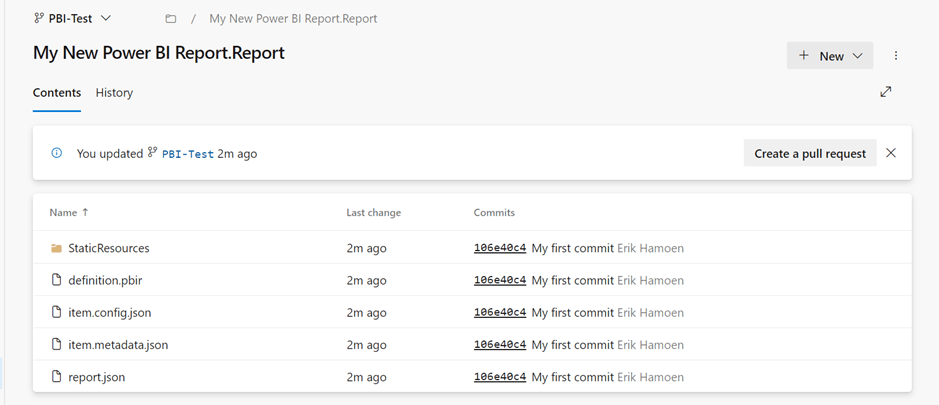The image size is (939, 405).
Task: Click the plus icon on the New button
Action: [x=804, y=55]
